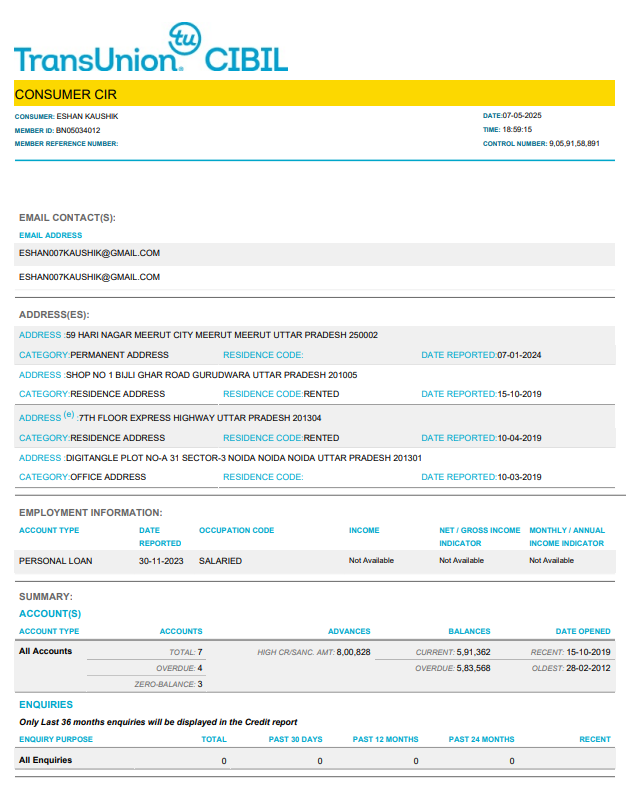
Task: Click the circular tu emblem in the logo
Action: [184, 38]
